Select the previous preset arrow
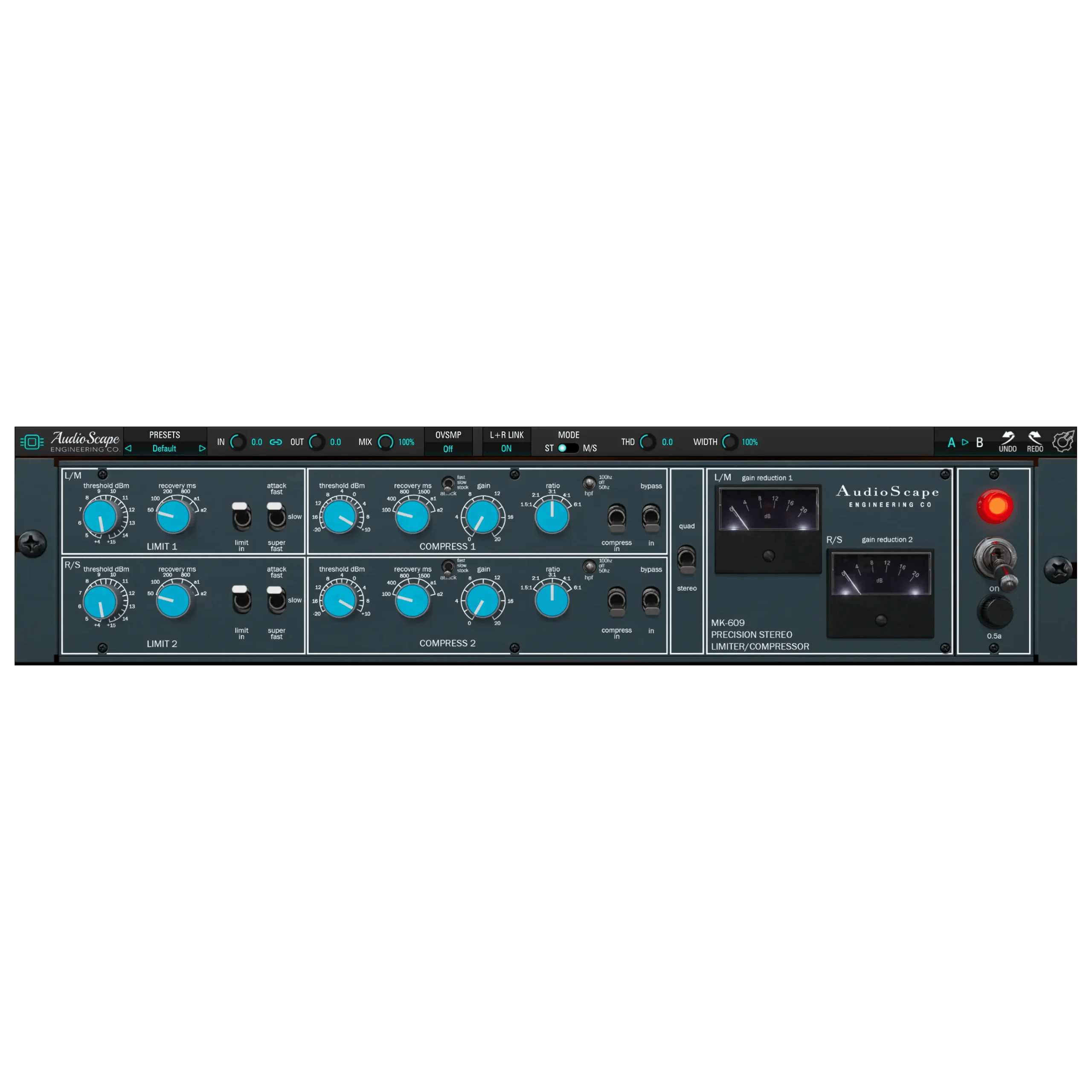The height and width of the screenshot is (1092, 1092). (x=128, y=448)
